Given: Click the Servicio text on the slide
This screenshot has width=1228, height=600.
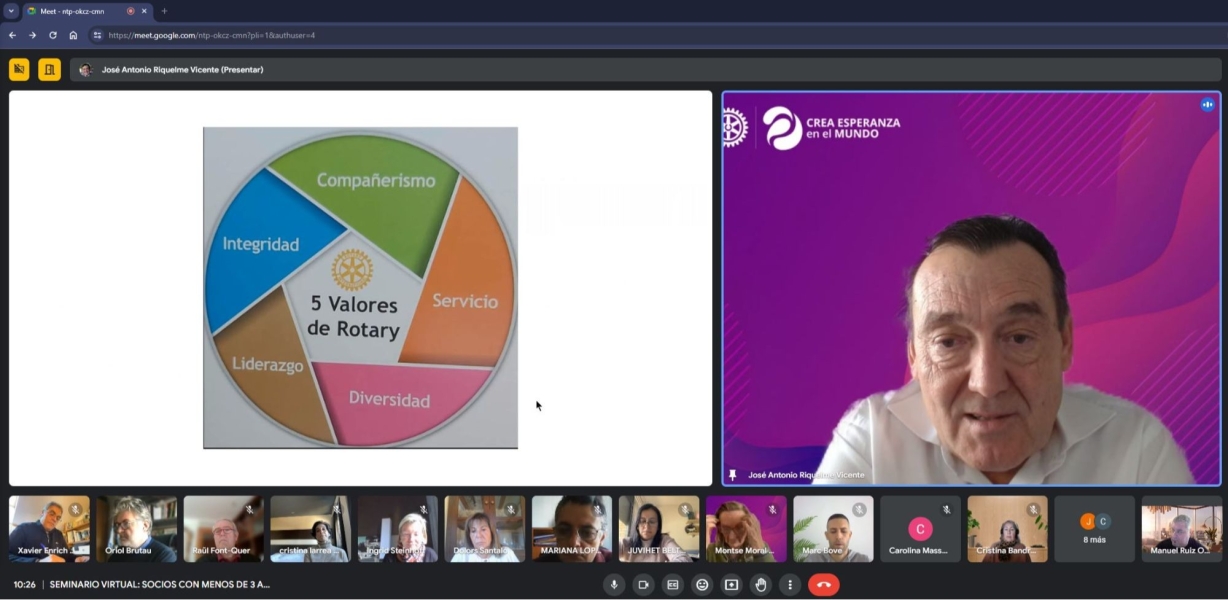Looking at the screenshot, I should click(465, 301).
